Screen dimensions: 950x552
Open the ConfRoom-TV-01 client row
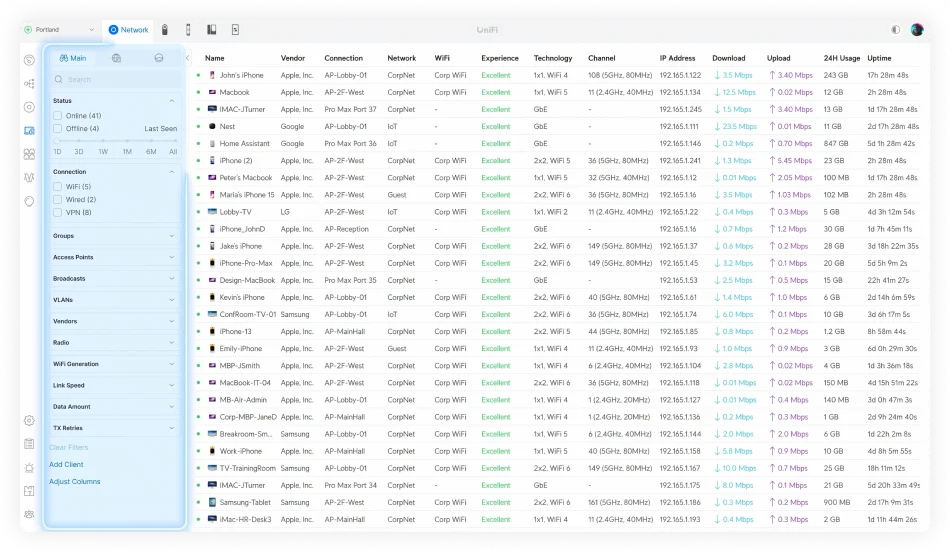click(x=557, y=314)
